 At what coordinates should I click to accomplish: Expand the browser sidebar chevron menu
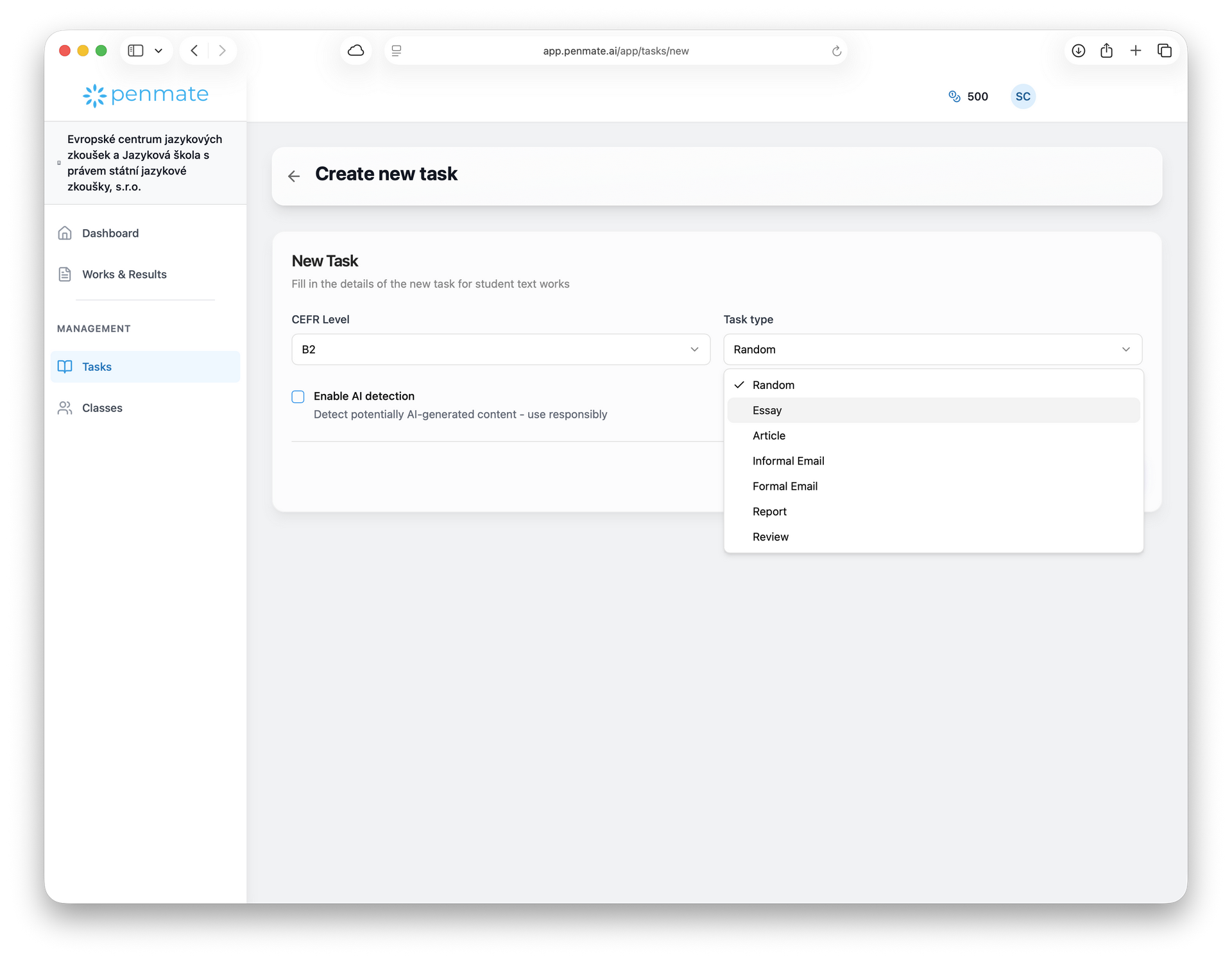[x=158, y=51]
